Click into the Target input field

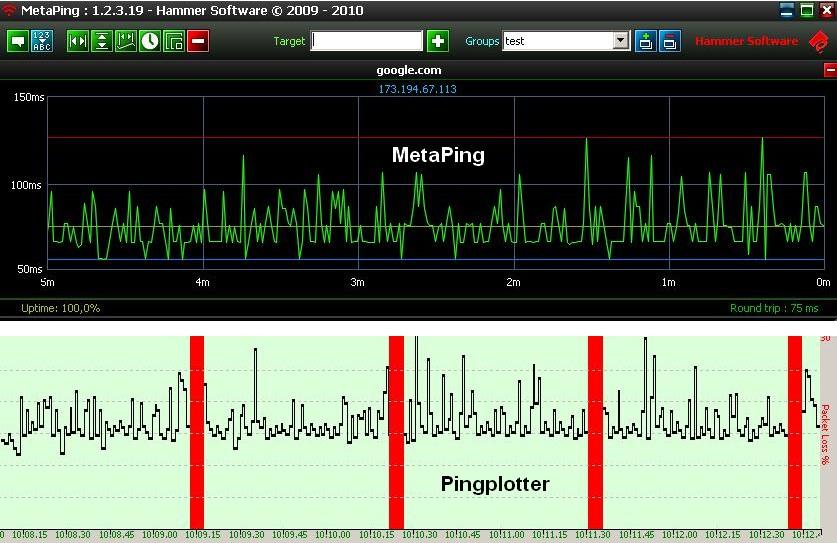coord(367,41)
